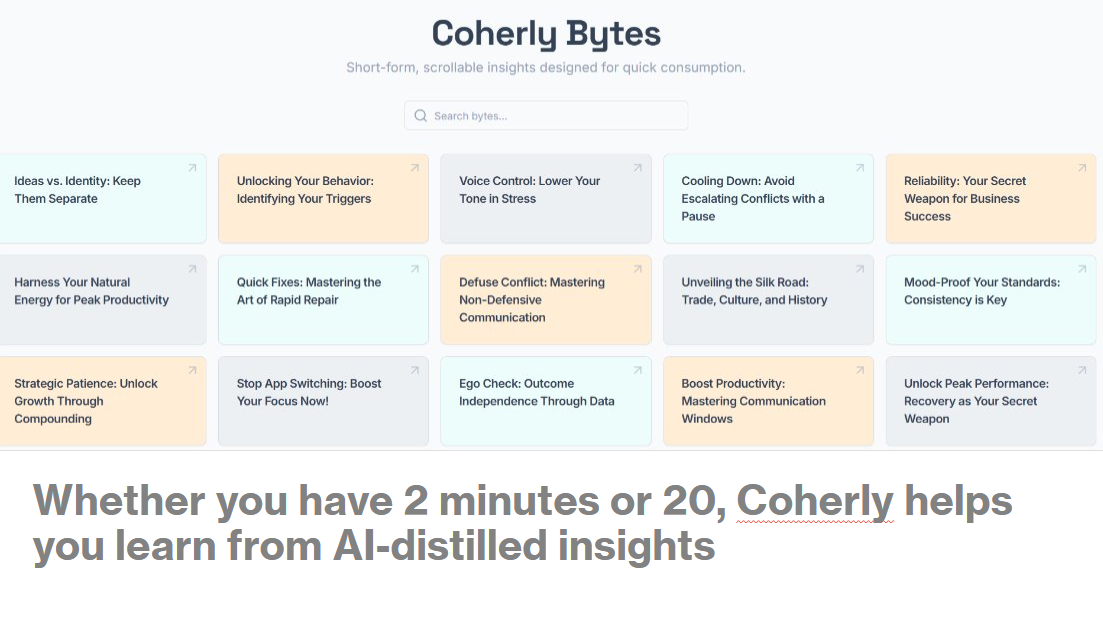Screen dimensions: 1103x620
Task: Click the "Coherly Bytes" page title
Action: click(545, 33)
